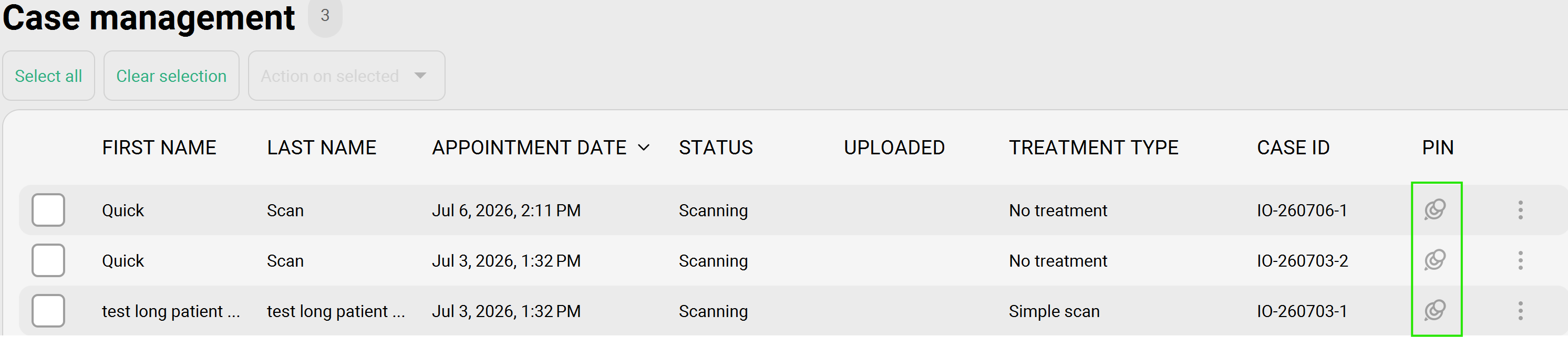
Task: Sort by the Case ID column header
Action: (1293, 148)
